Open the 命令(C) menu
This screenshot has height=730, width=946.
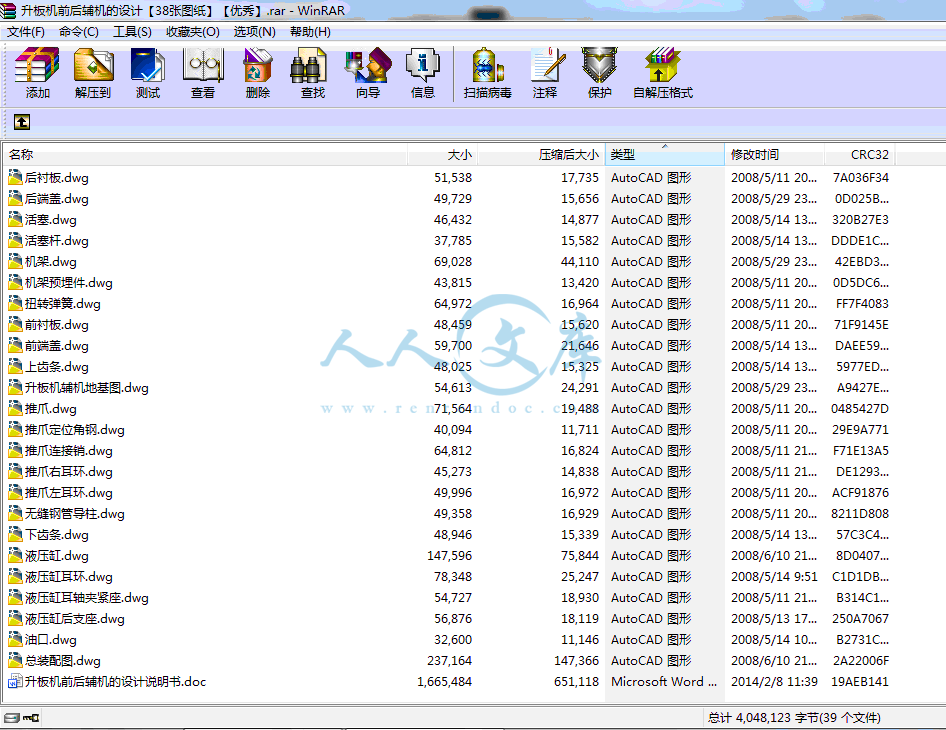[x=79, y=31]
